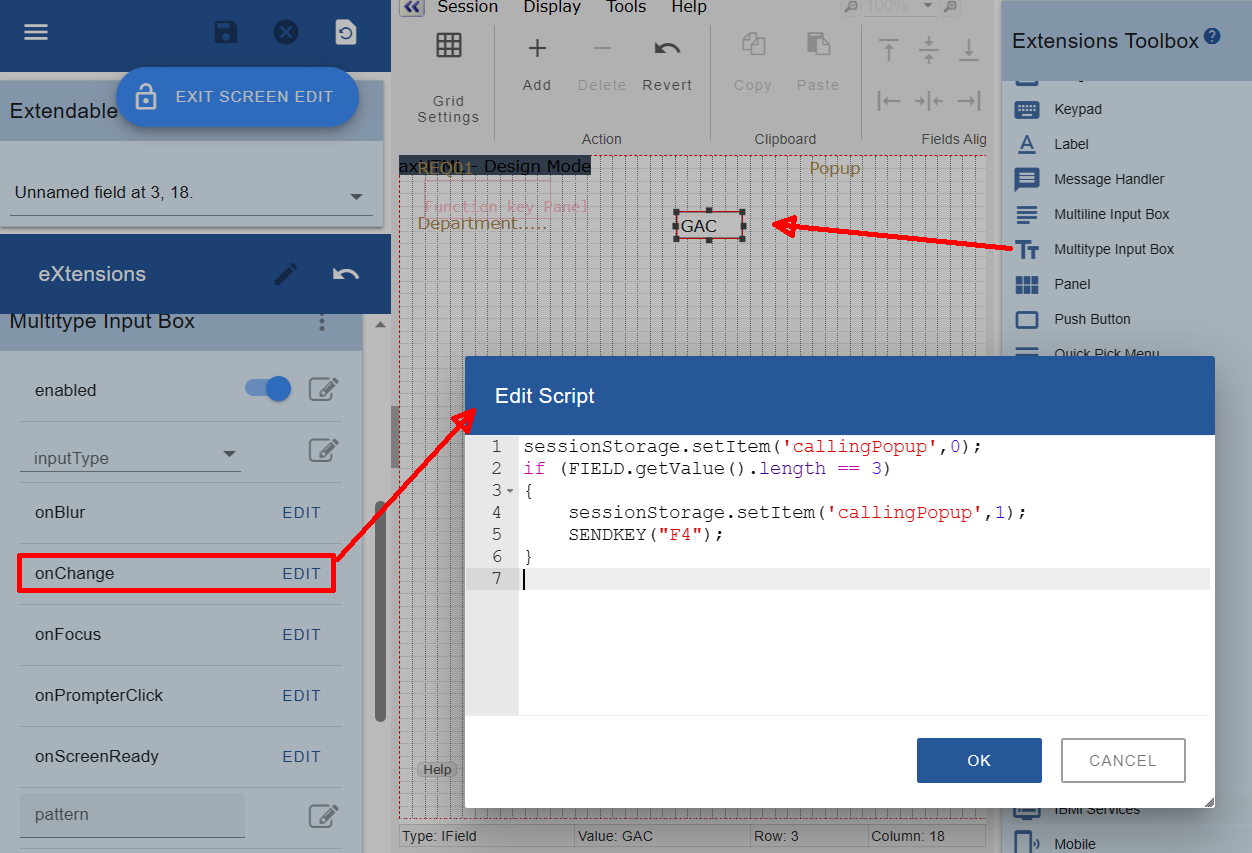Open Grid Settings in the toolbar
1252x853 pixels.
click(x=448, y=78)
